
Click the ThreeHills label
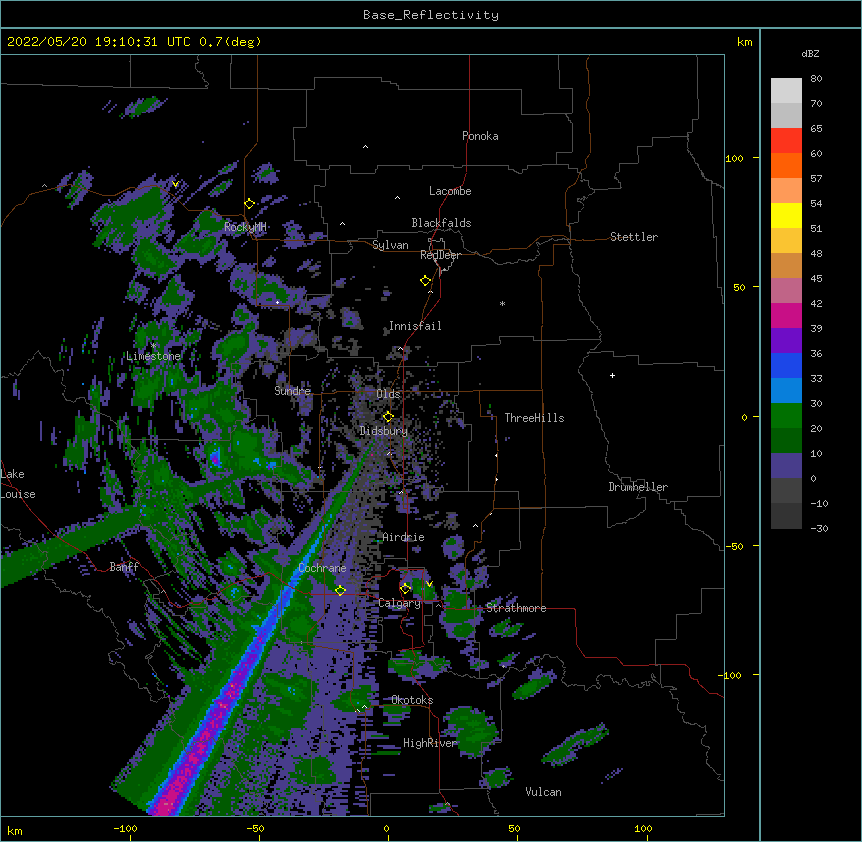pyautogui.click(x=534, y=418)
